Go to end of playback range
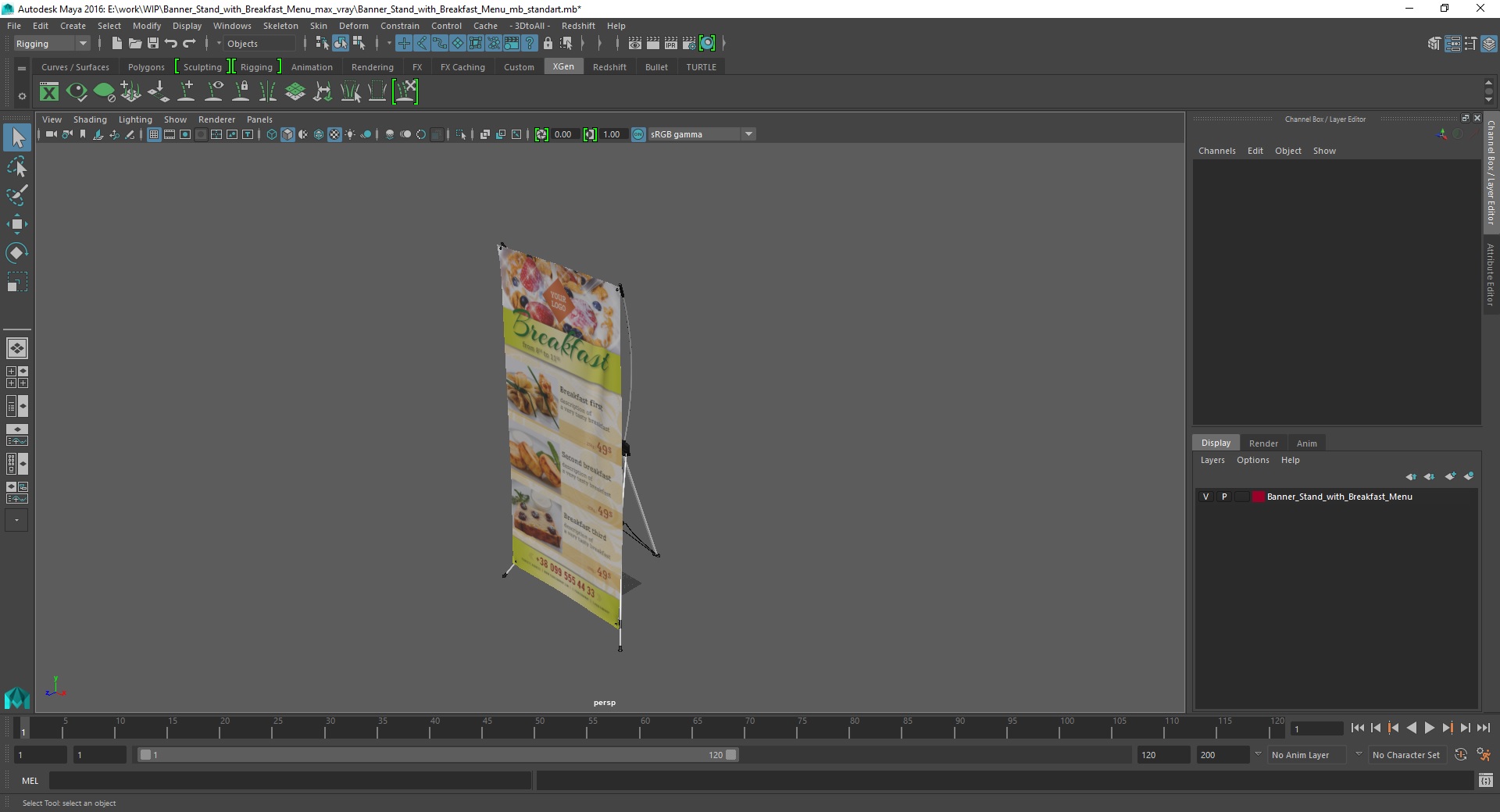1500x812 pixels. click(1483, 728)
